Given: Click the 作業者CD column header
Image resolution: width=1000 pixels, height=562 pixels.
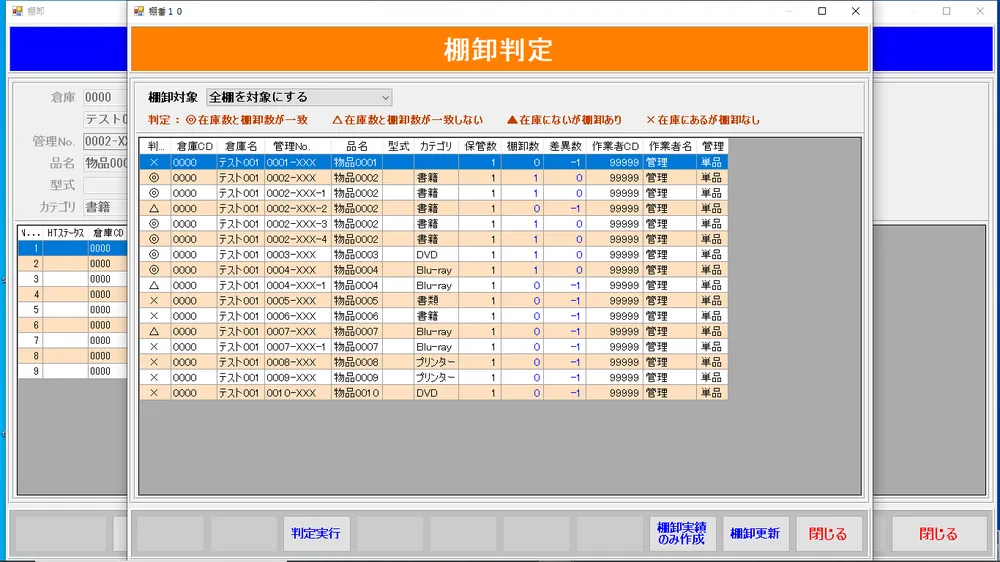Looking at the screenshot, I should [615, 146].
